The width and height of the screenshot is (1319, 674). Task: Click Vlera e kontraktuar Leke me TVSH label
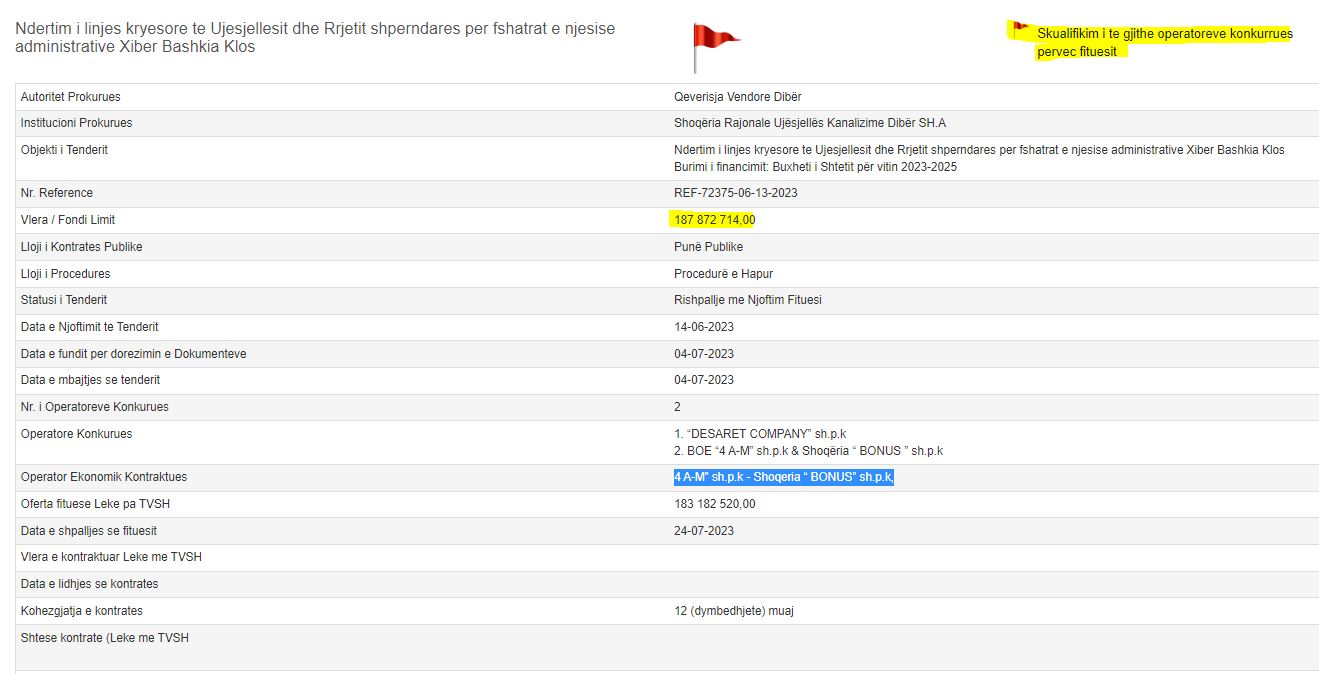click(x=111, y=557)
